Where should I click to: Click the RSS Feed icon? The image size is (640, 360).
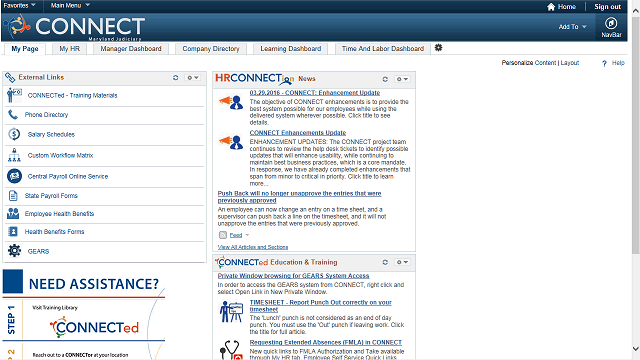point(223,235)
